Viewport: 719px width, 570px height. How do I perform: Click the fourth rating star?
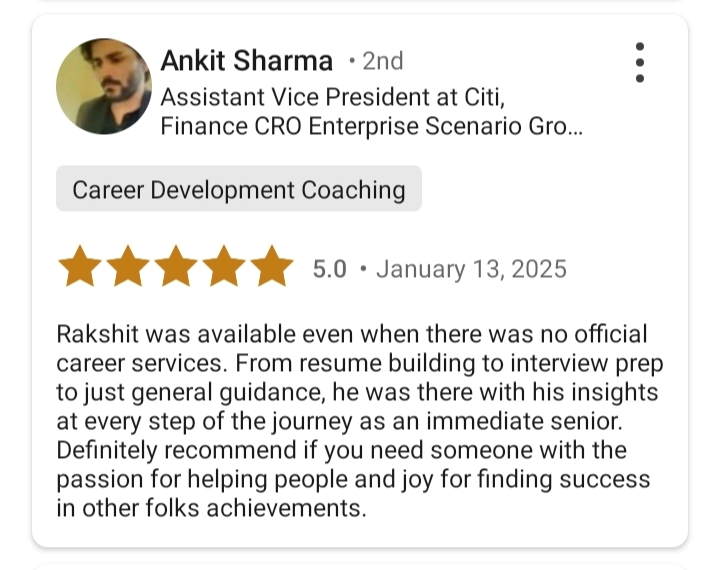pos(224,268)
